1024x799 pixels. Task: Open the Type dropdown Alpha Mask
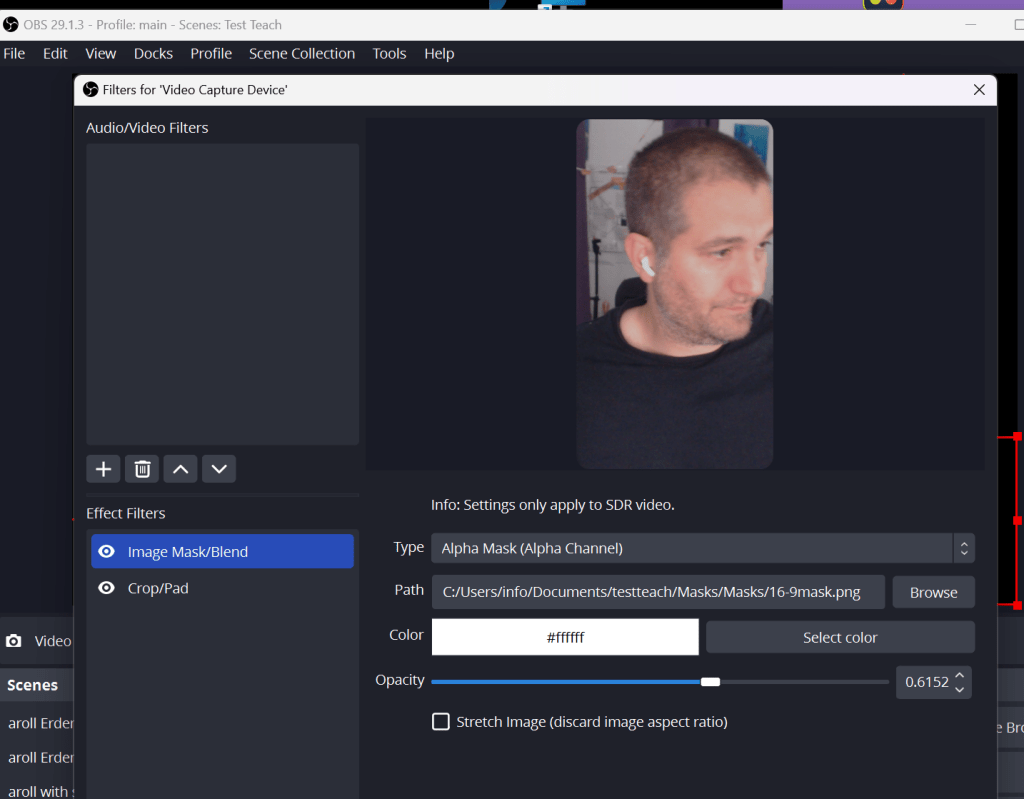tap(703, 548)
